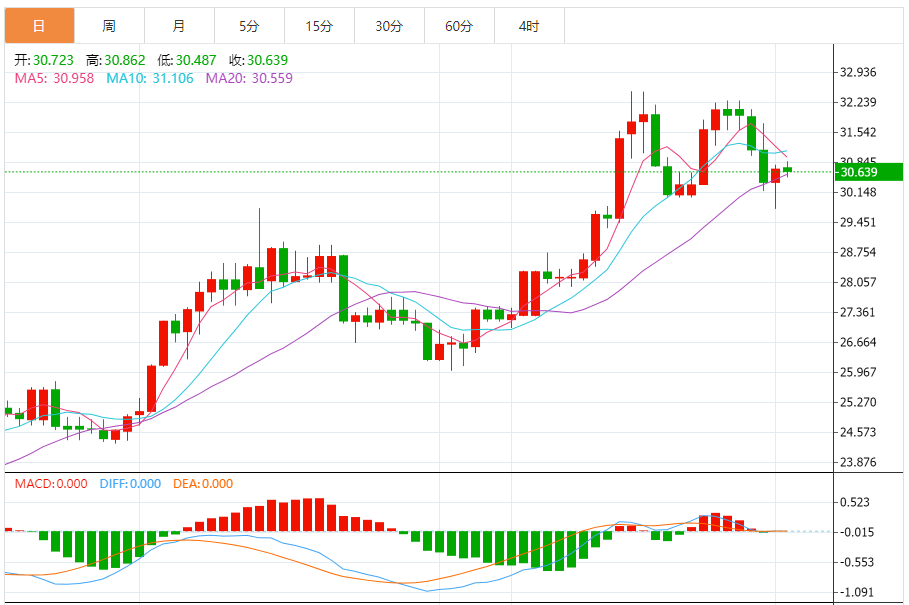This screenshot has width=909, height=605.
Task: Click the 0.523 MACD axis label
Action: 855,502
